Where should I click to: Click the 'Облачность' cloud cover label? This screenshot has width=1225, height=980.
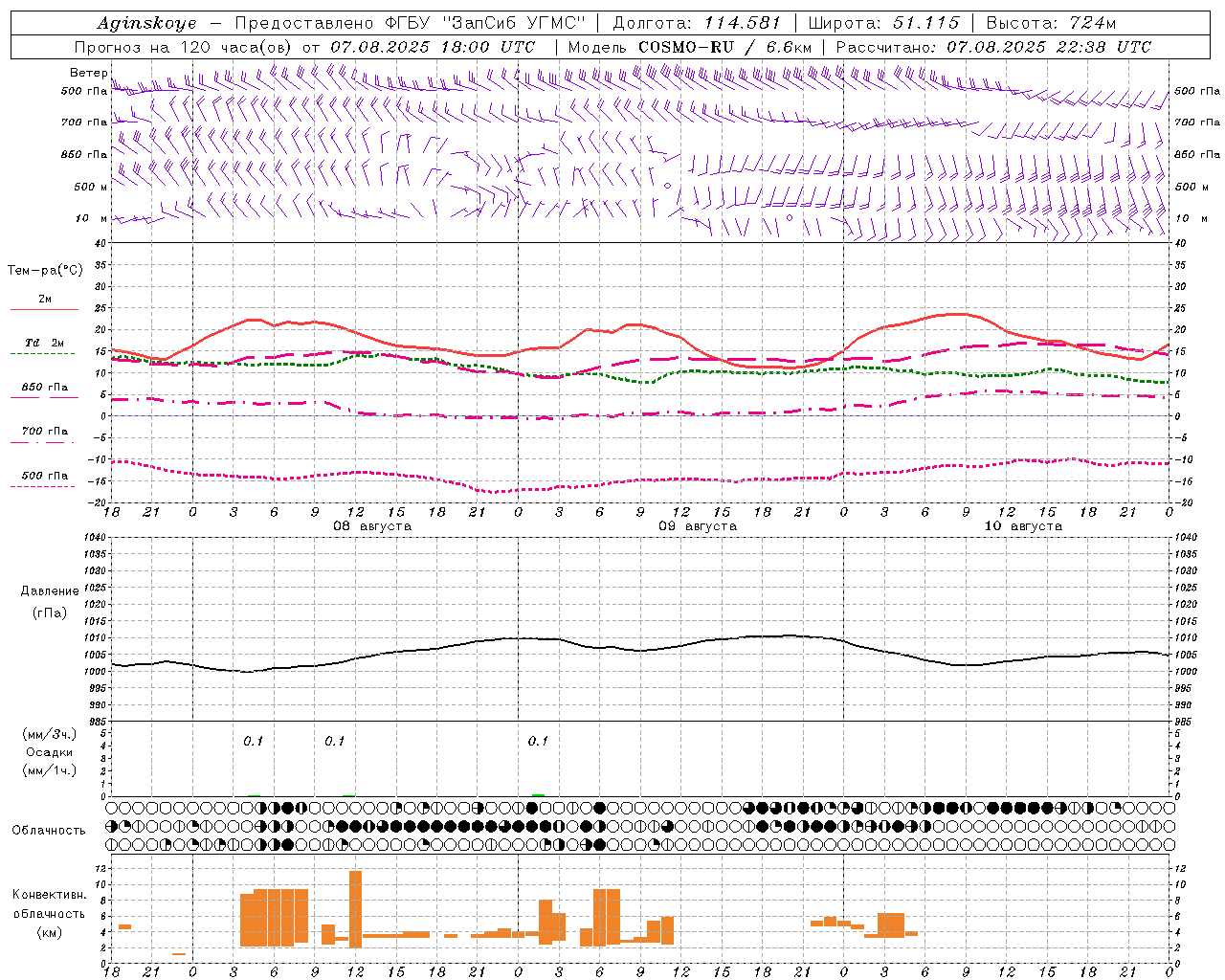tap(49, 831)
